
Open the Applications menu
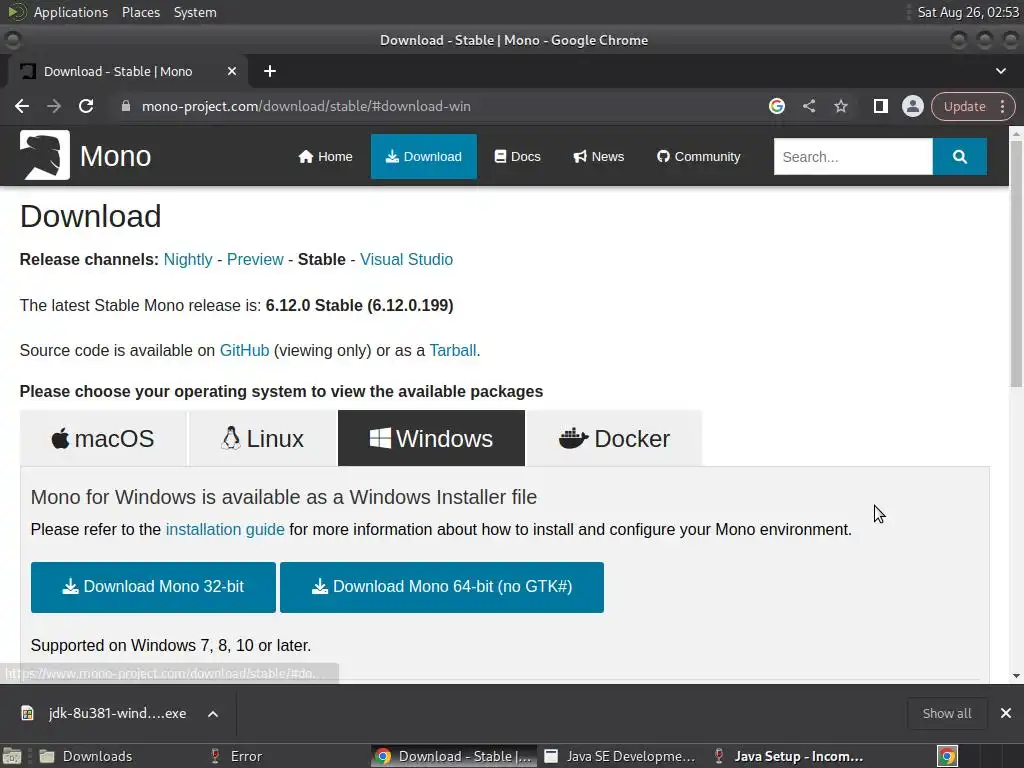coord(71,12)
